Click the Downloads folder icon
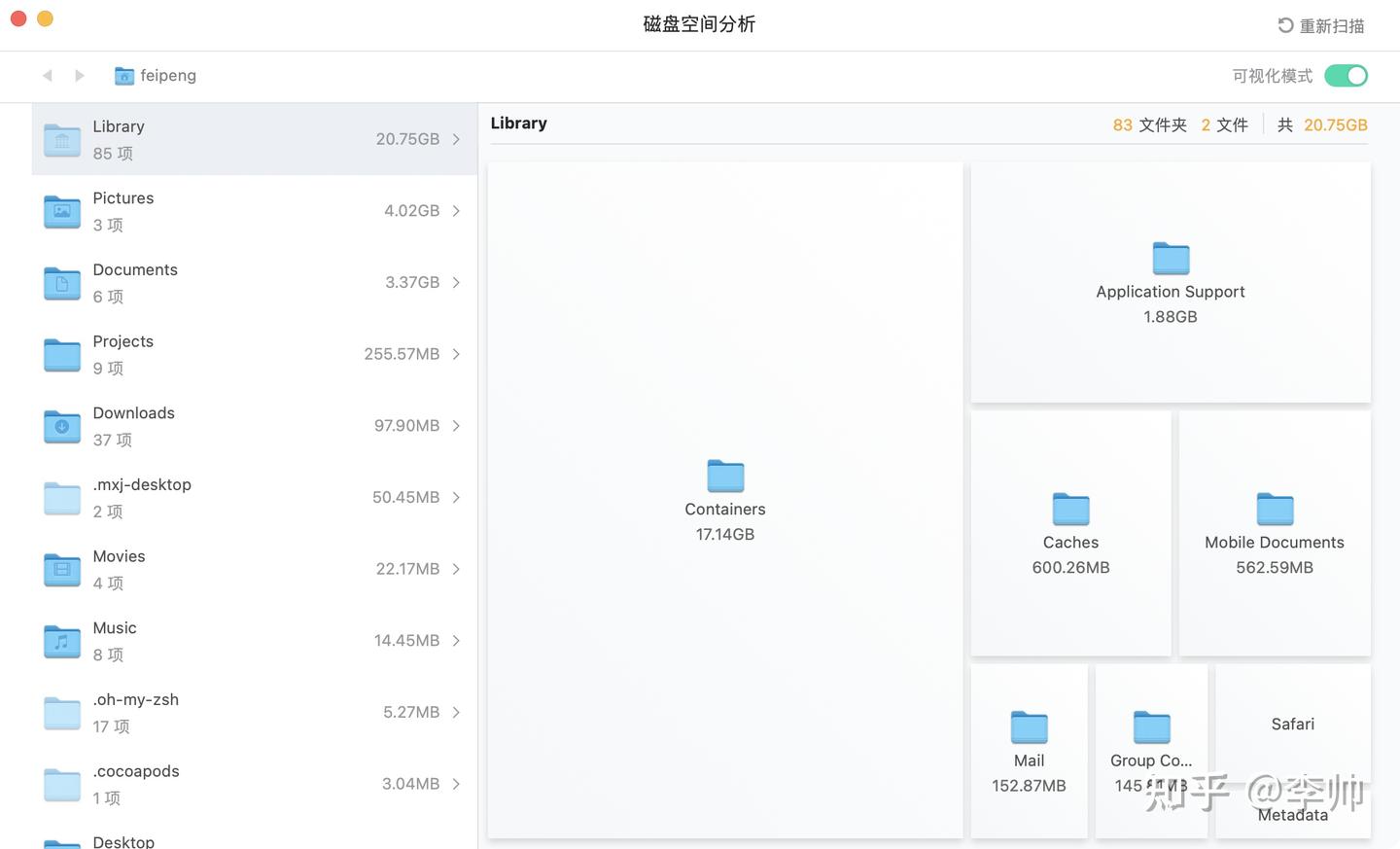Viewport: 1400px width, 849px height. pyautogui.click(x=62, y=426)
